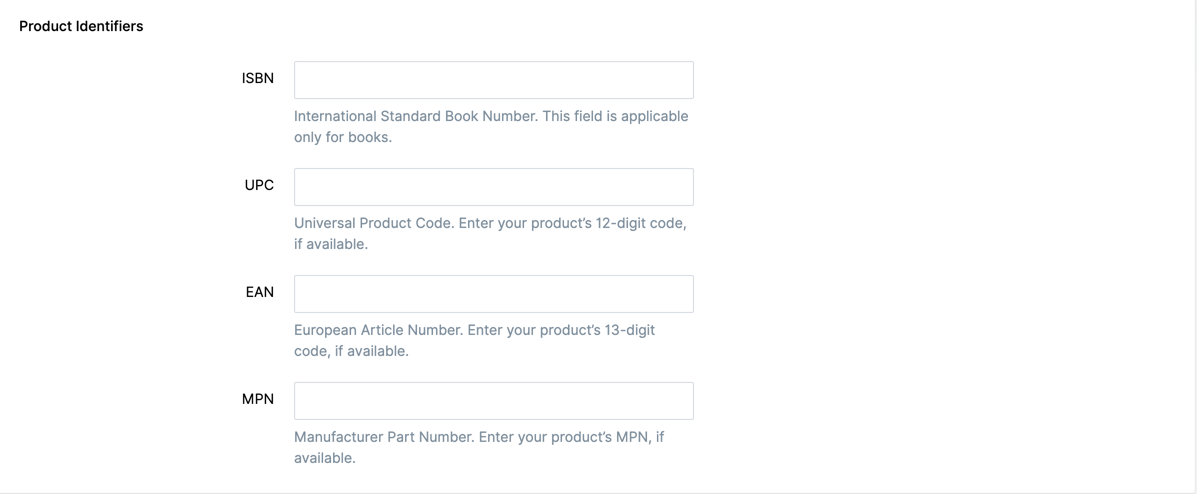Click the 'Manufacturer Part Number' description
This screenshot has width=1197, height=494.
click(x=384, y=437)
